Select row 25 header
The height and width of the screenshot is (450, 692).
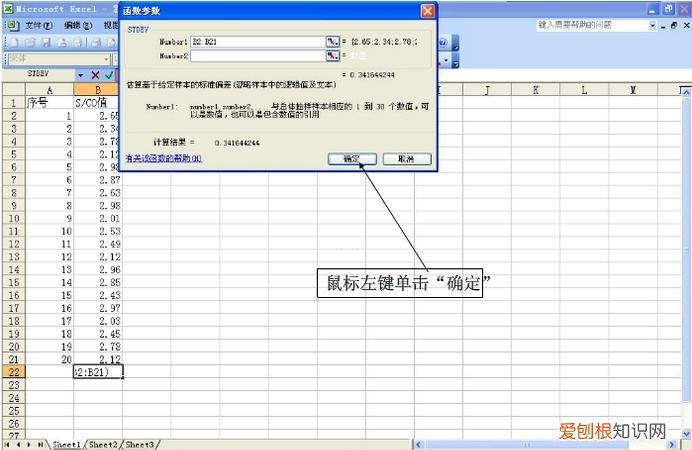pyautogui.click(x=14, y=411)
